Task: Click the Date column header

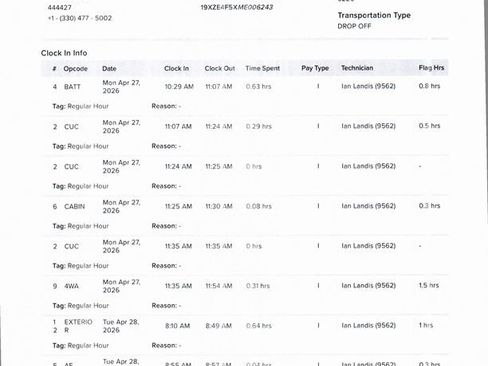Action: [x=109, y=69]
